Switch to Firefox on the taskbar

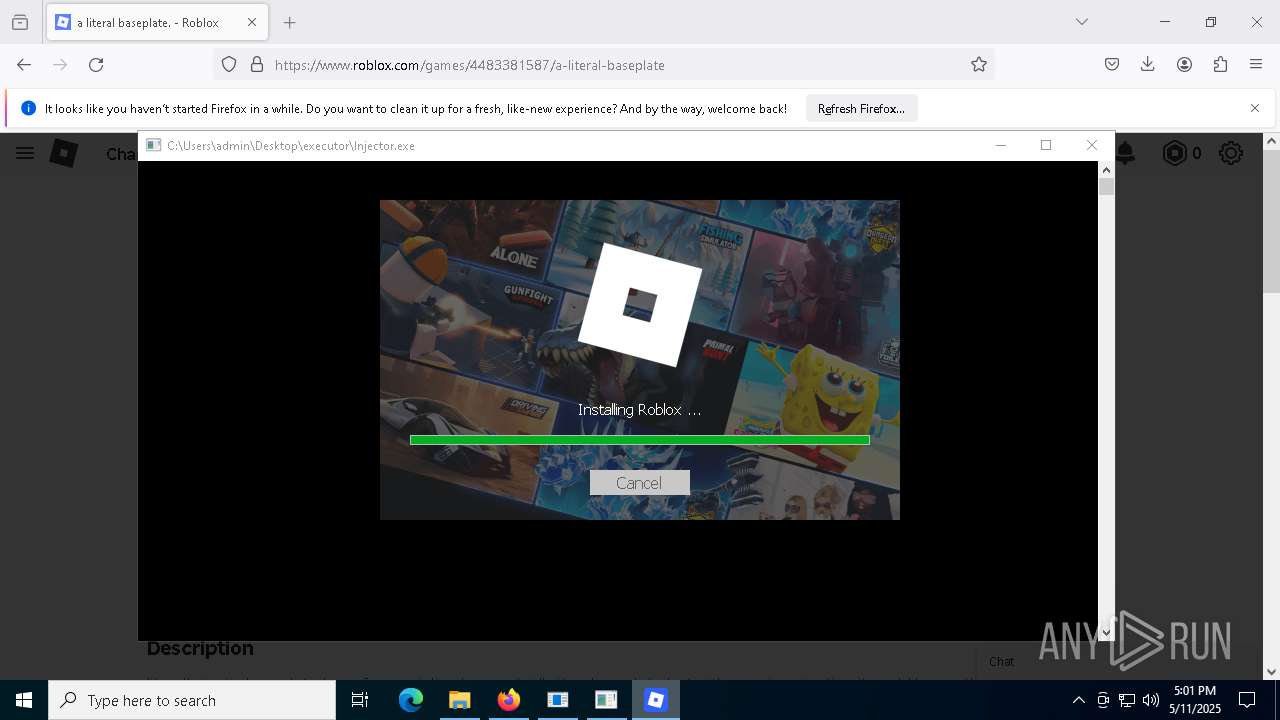point(508,700)
